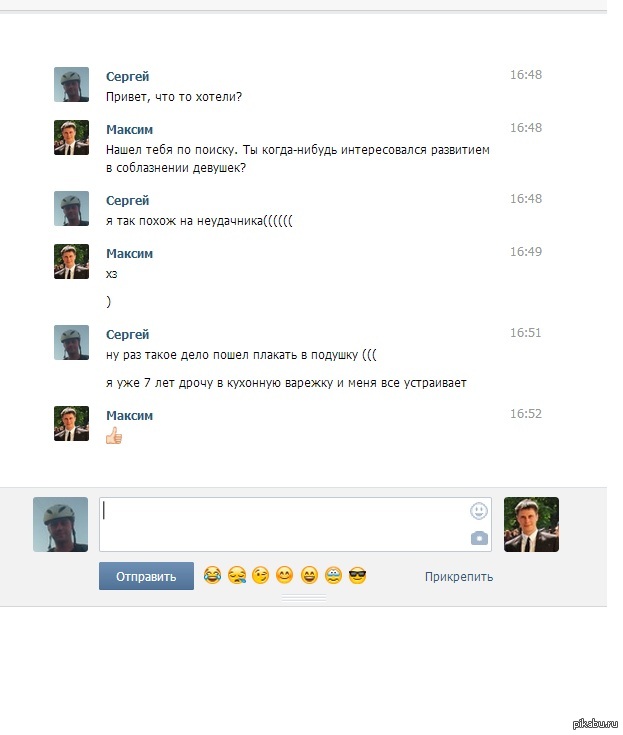This screenshot has width=623, height=735.
Task: Open the emoji picker smiley icon
Action: pos(479,511)
